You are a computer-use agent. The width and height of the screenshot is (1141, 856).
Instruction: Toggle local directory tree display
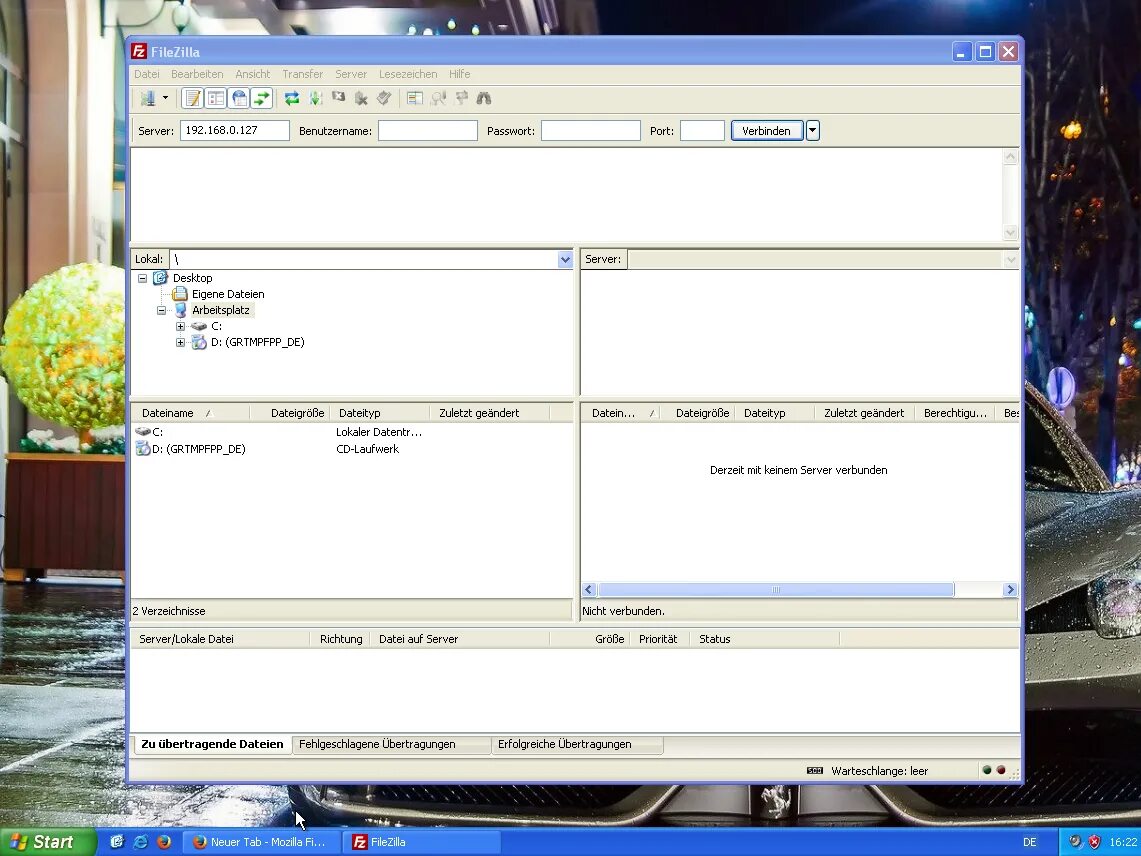(215, 98)
